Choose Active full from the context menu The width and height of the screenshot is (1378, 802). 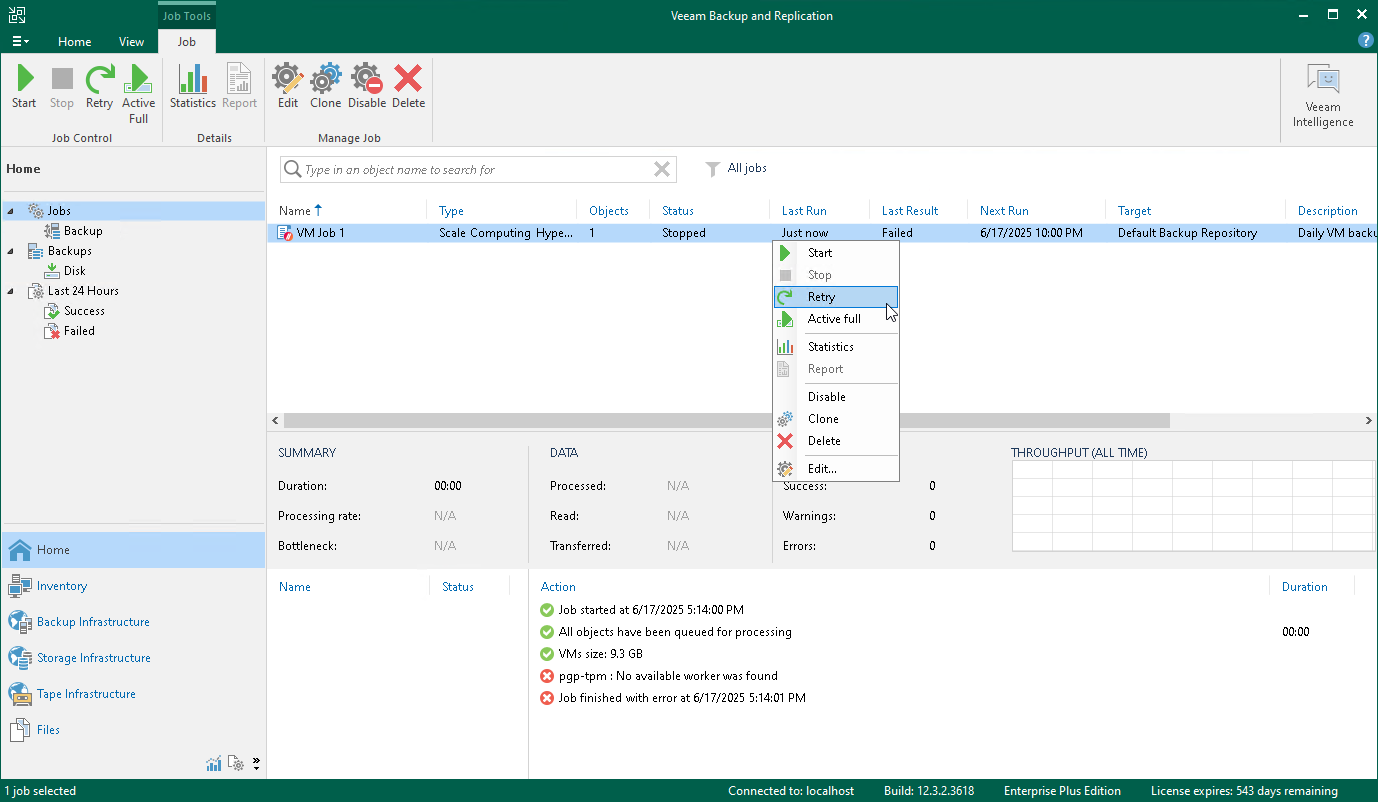(835, 319)
